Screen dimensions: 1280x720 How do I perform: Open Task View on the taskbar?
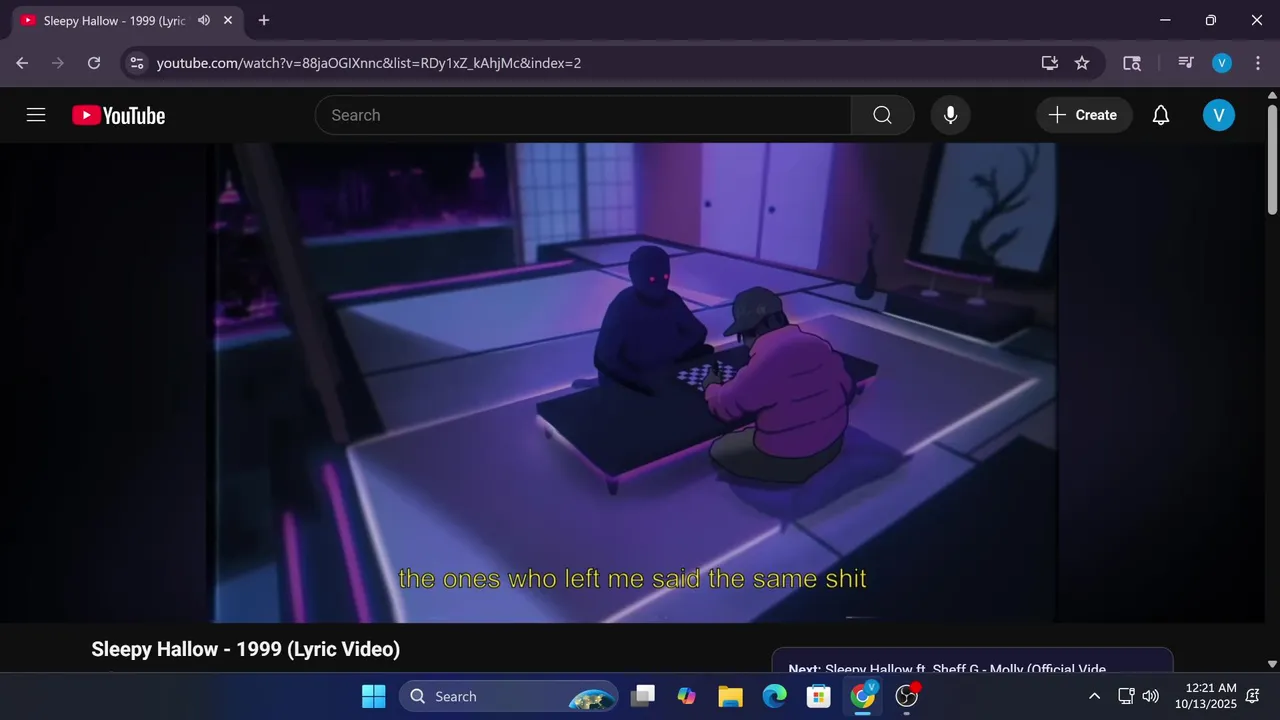pyautogui.click(x=642, y=696)
